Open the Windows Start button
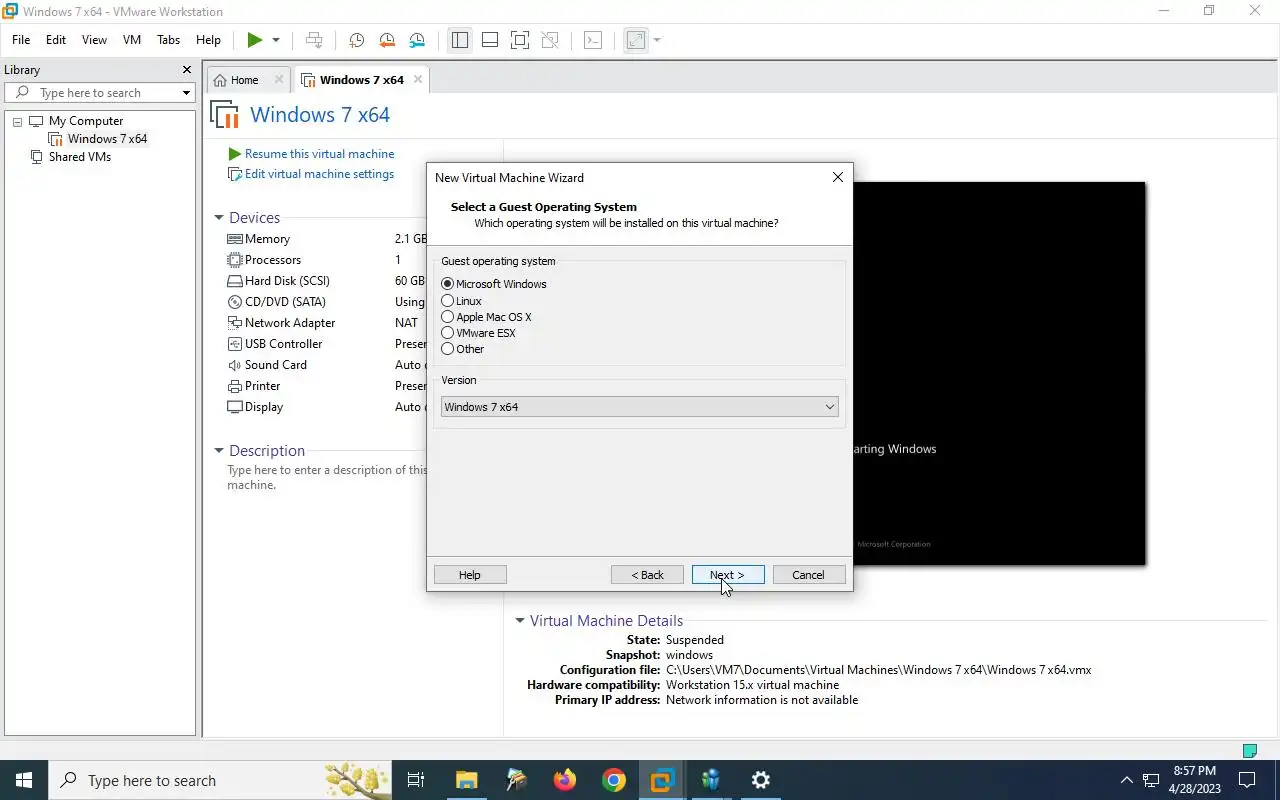1280x800 pixels. pyautogui.click(x=24, y=780)
